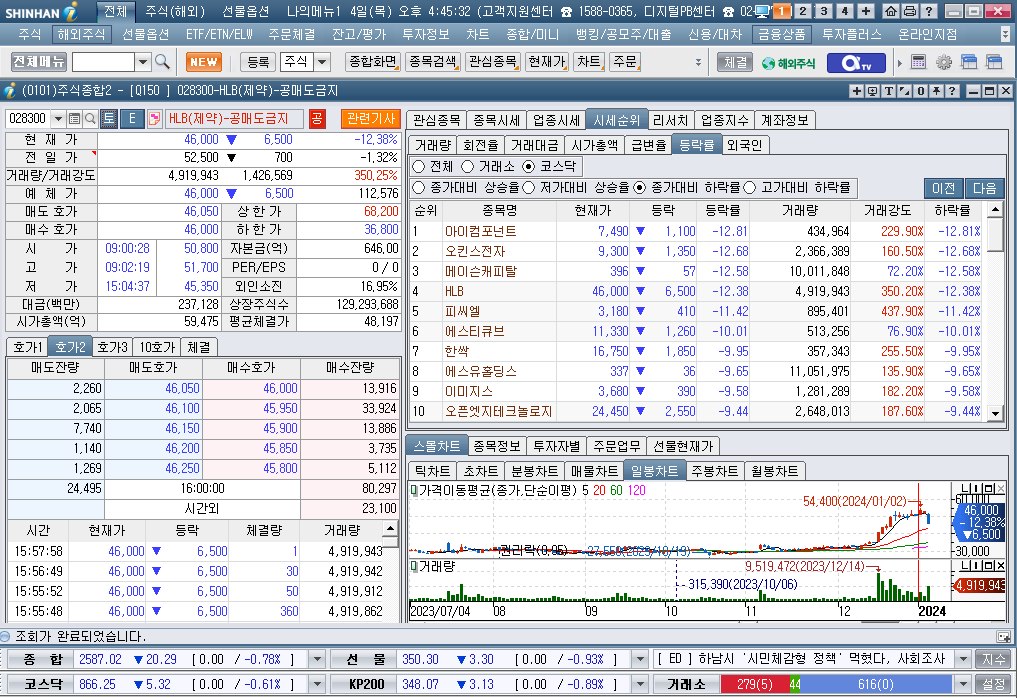Click the ranking table scrollbar down arrow
Screen dimensions: 1017x698
pyautogui.click(x=995, y=413)
